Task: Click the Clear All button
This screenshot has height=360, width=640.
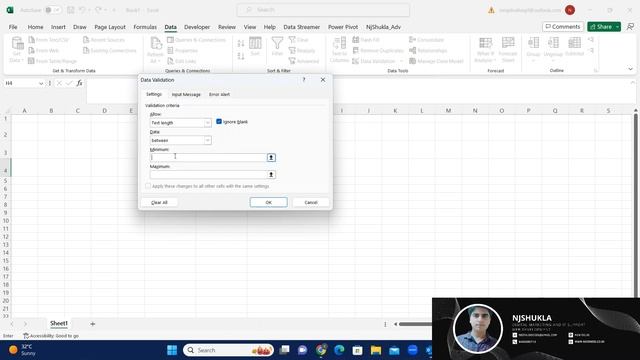Action: 159,202
